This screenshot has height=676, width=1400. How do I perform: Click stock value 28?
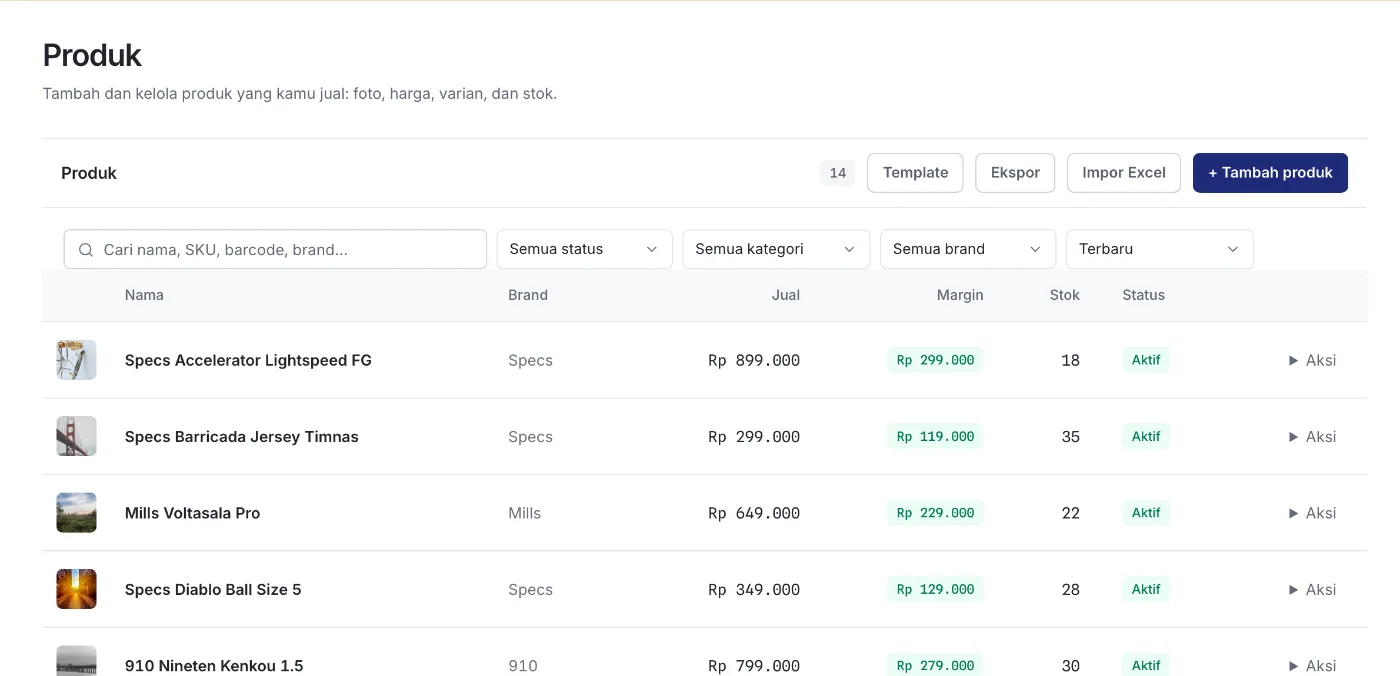(x=1070, y=590)
